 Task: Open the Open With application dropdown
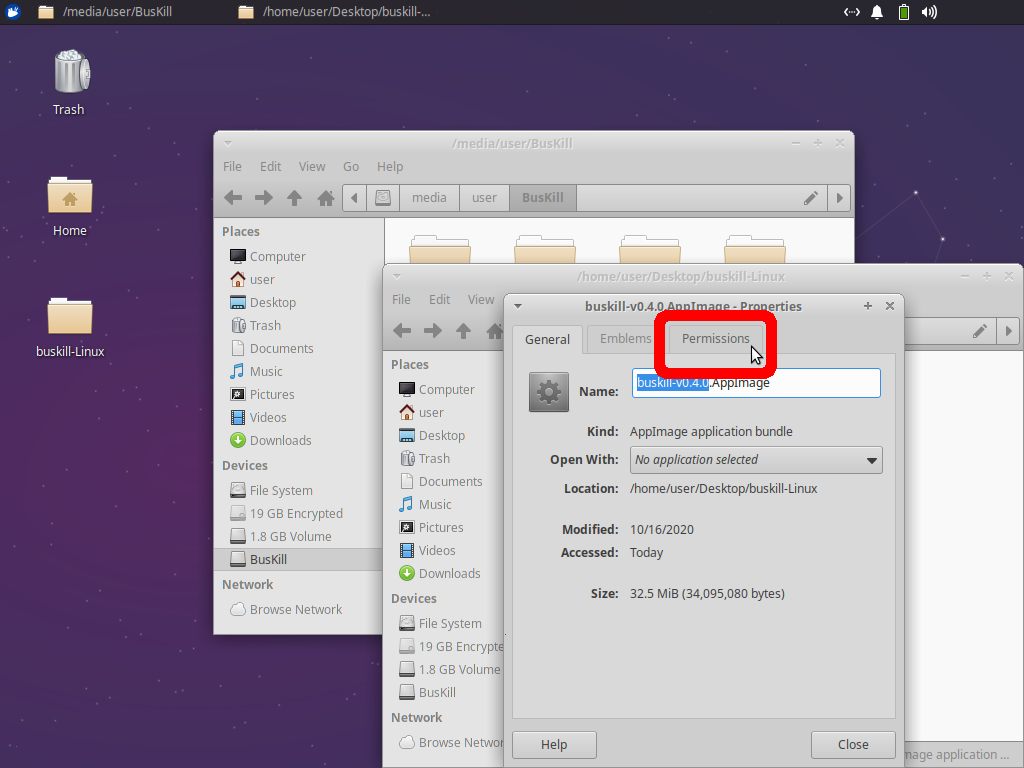click(x=756, y=460)
